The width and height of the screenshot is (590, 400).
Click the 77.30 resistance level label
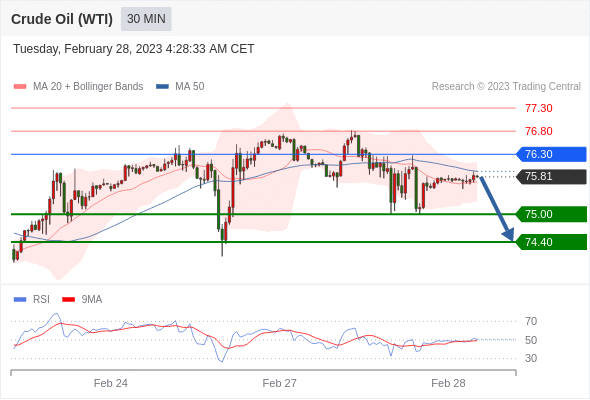(538, 108)
